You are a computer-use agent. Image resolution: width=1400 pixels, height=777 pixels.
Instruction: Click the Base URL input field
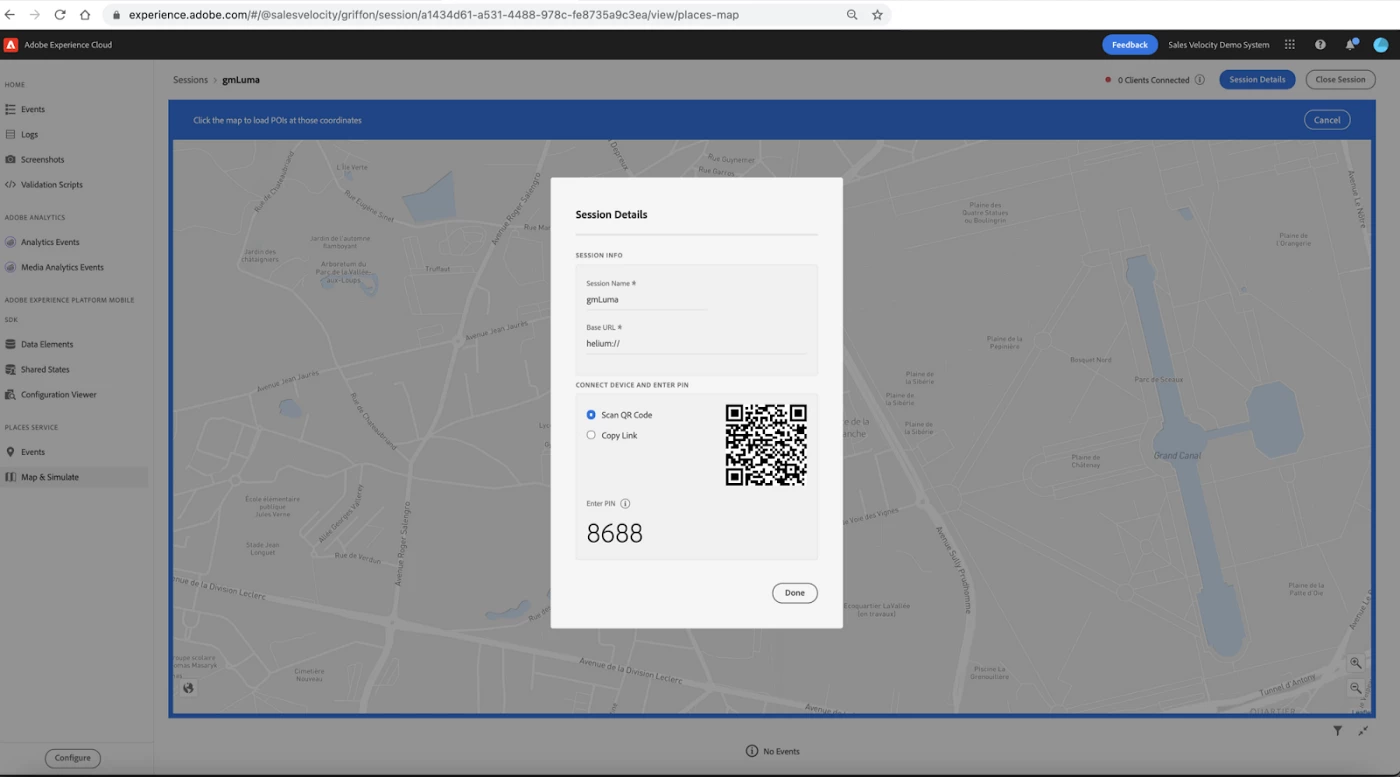[x=696, y=344]
